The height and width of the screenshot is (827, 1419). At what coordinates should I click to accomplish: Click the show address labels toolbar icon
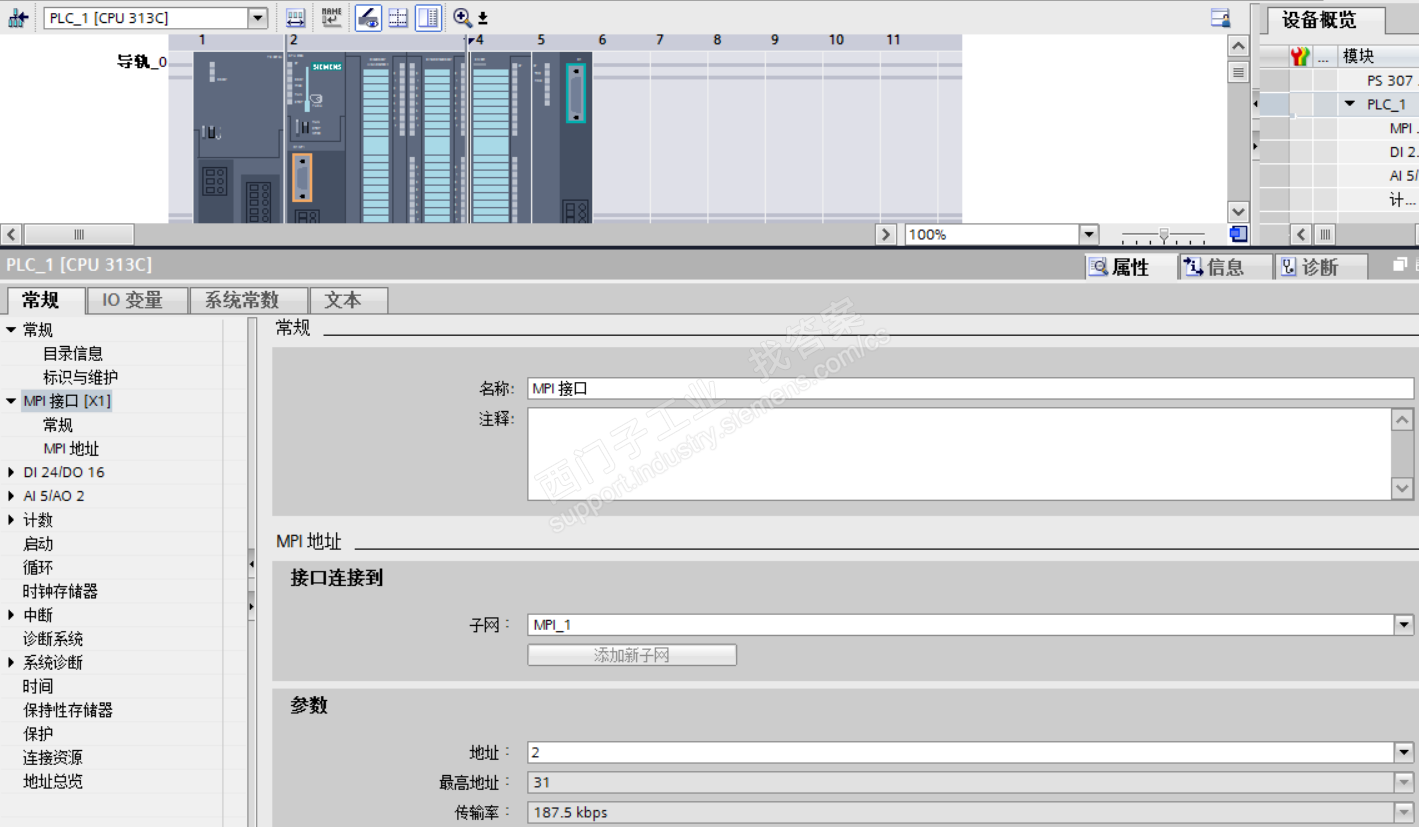coord(295,18)
